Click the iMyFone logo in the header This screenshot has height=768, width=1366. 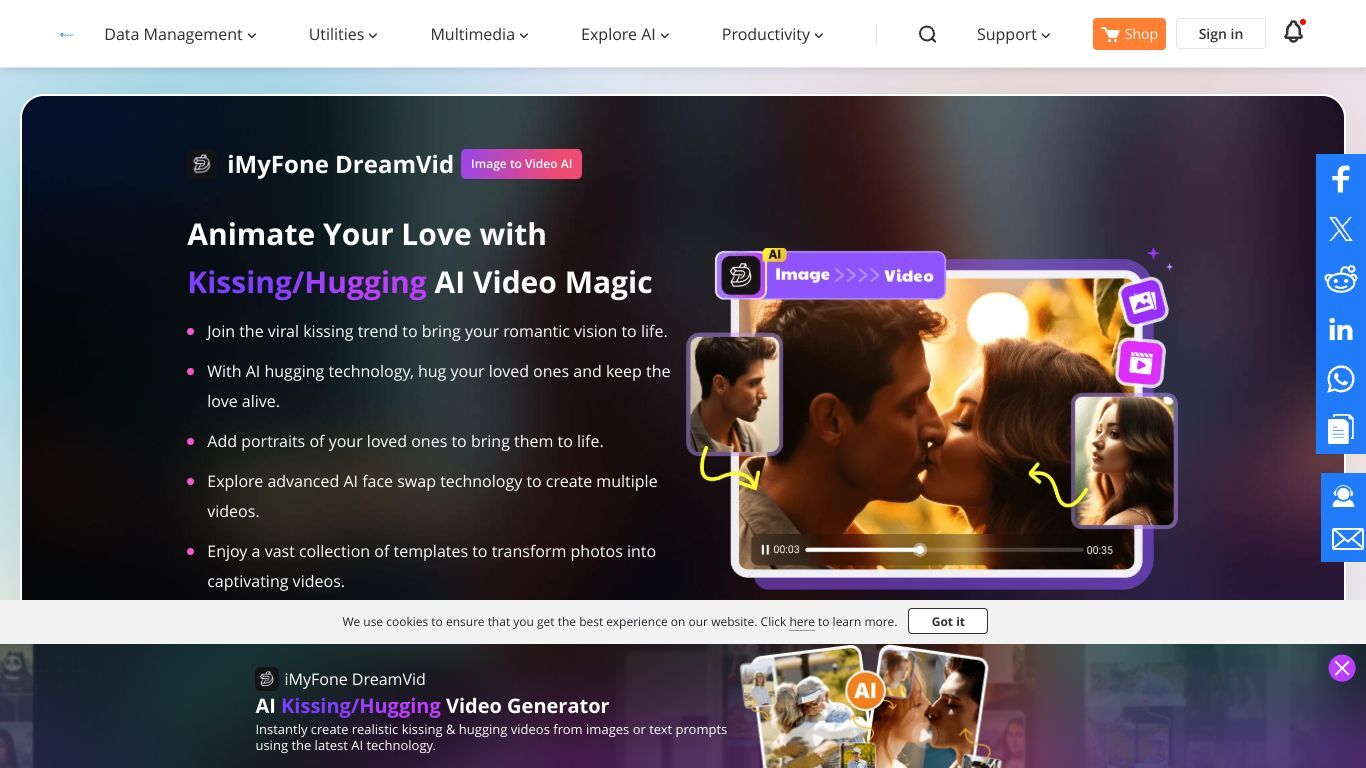[x=66, y=34]
